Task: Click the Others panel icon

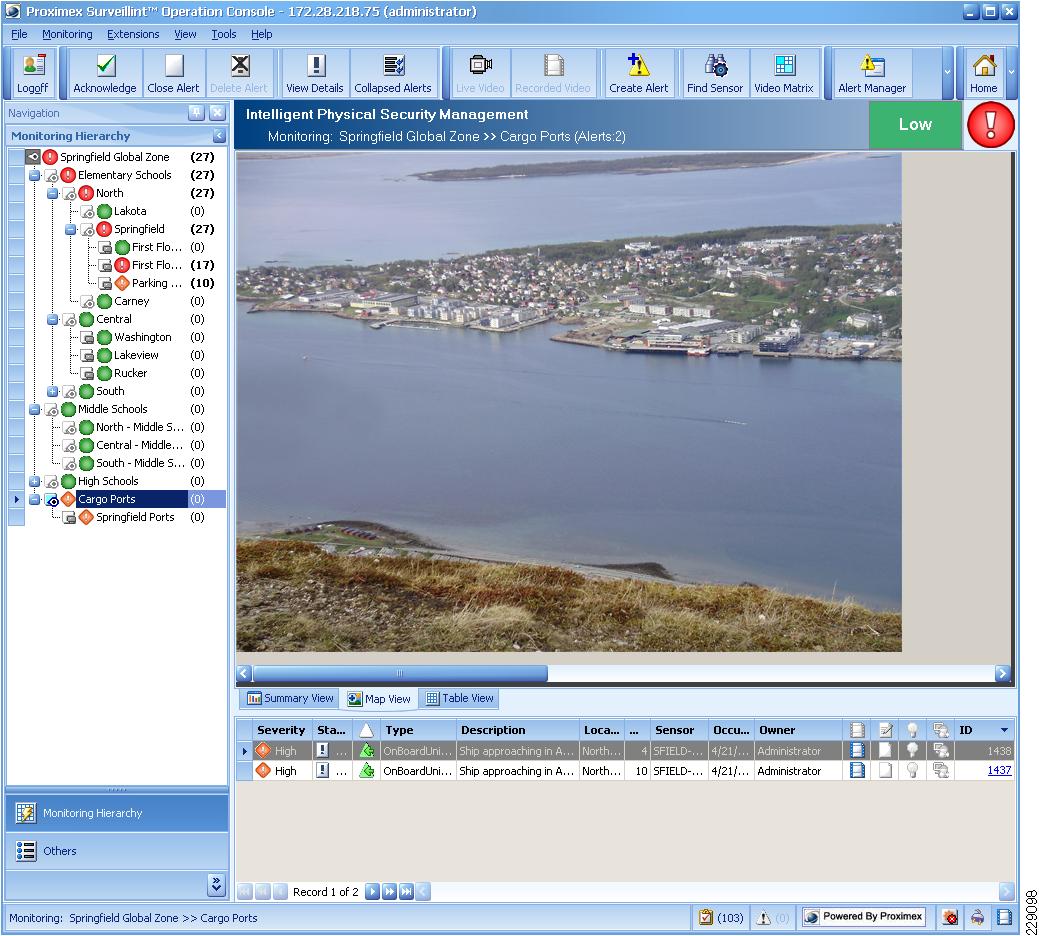Action: (x=26, y=851)
